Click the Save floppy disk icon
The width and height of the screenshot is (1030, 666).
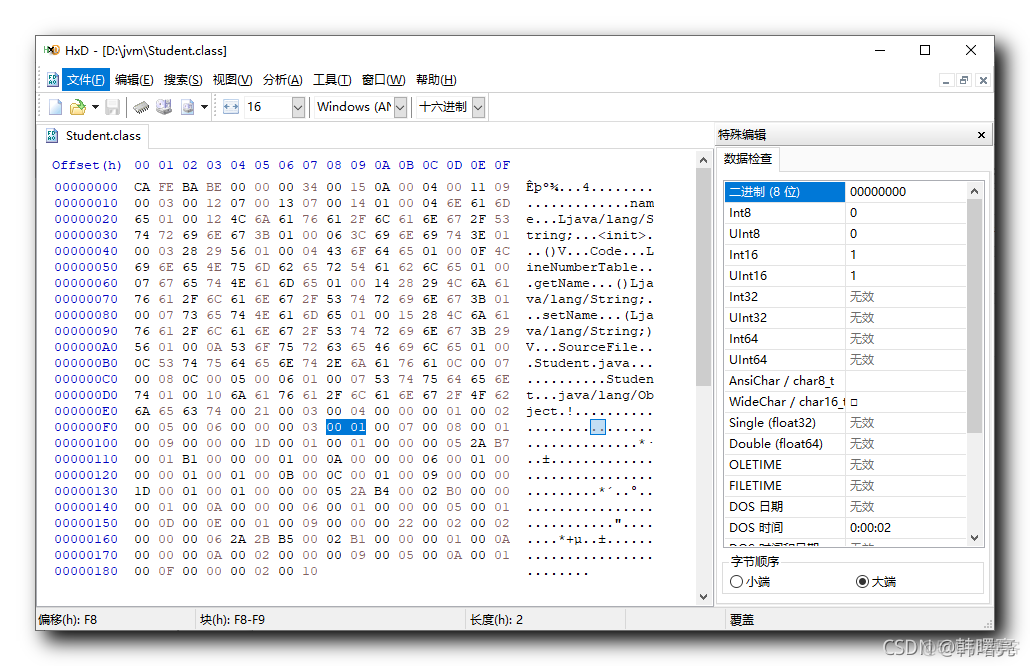pyautogui.click(x=113, y=107)
